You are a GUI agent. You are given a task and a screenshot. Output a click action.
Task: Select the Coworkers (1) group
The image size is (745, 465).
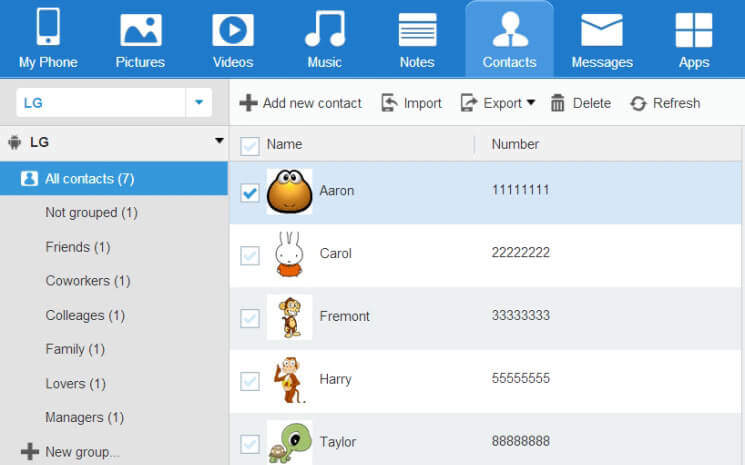[87, 281]
